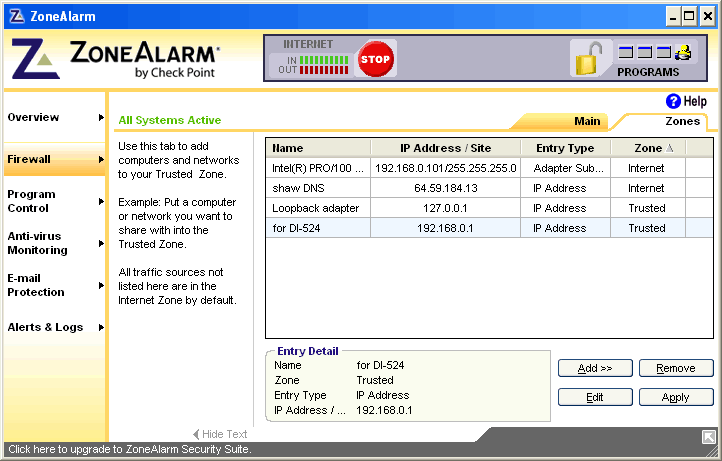This screenshot has width=722, height=461.
Task: Click IP cell 192.168.0.101/255.255.255.0
Action: coord(446,168)
